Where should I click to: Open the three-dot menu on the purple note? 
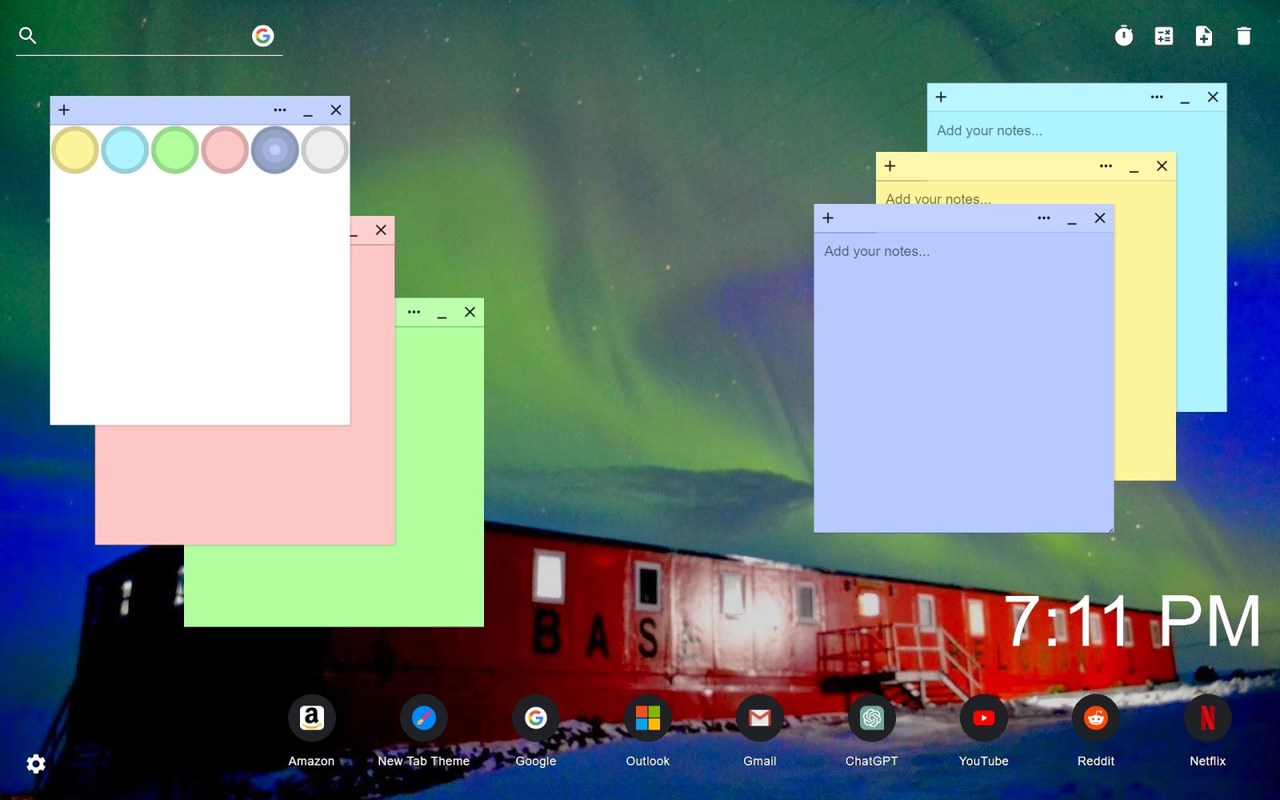point(1044,218)
